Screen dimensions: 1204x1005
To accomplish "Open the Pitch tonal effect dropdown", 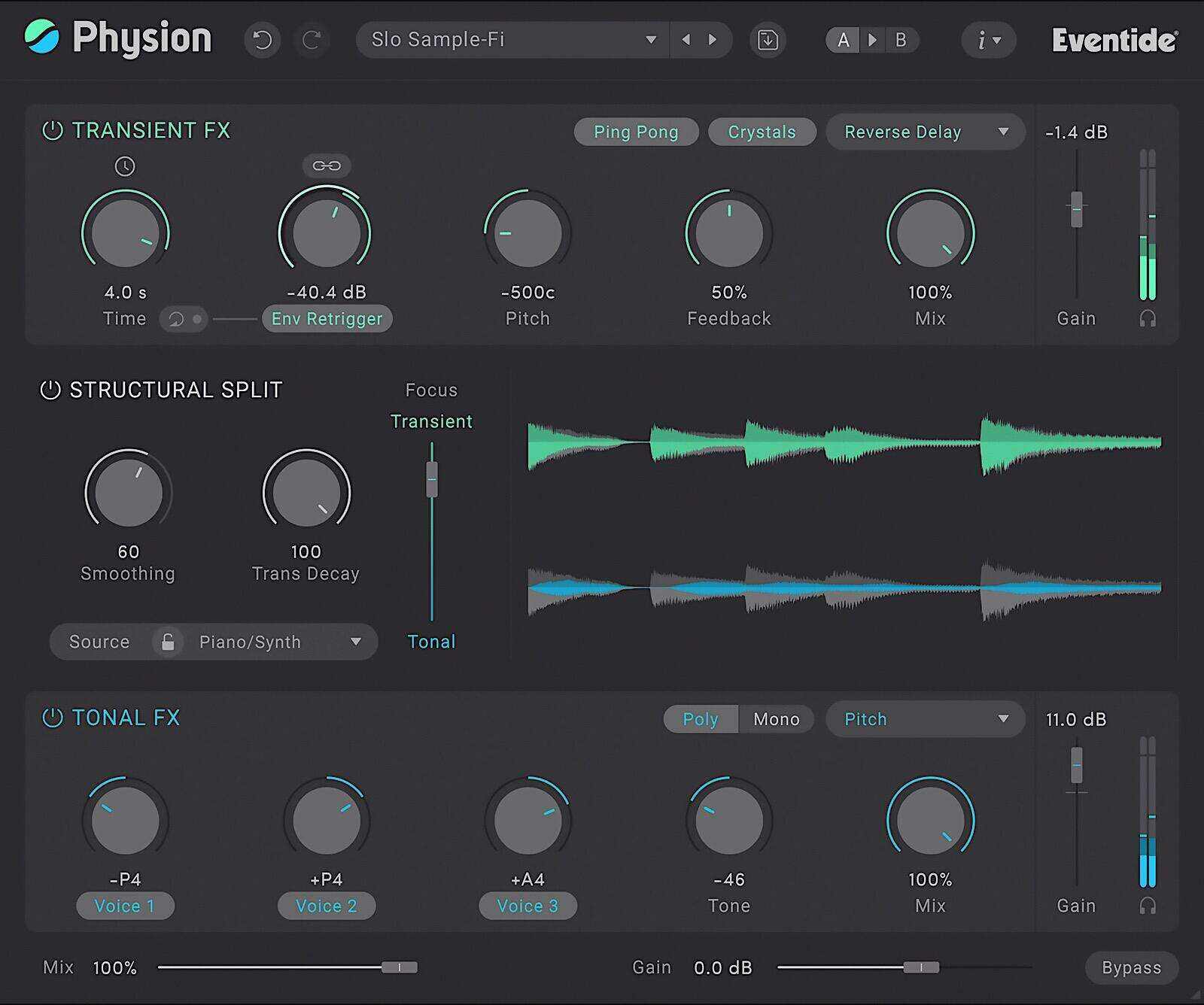I will (925, 719).
